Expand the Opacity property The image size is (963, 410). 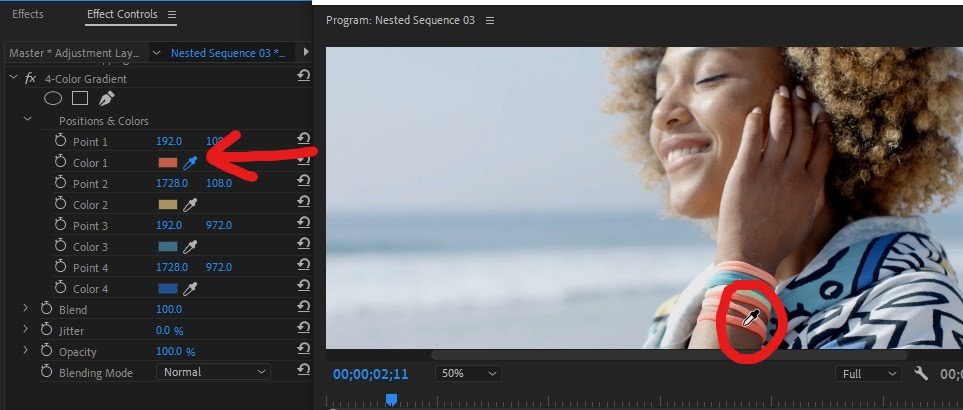[26, 350]
